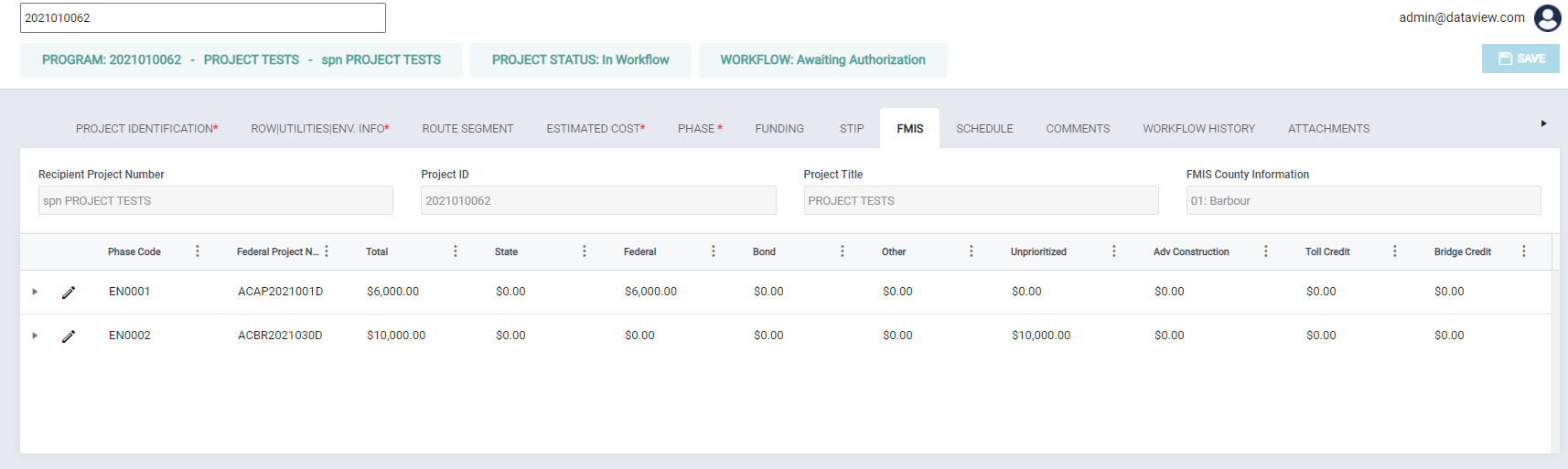Focus the project number search field
The image size is (1568, 469).
coord(203,17)
